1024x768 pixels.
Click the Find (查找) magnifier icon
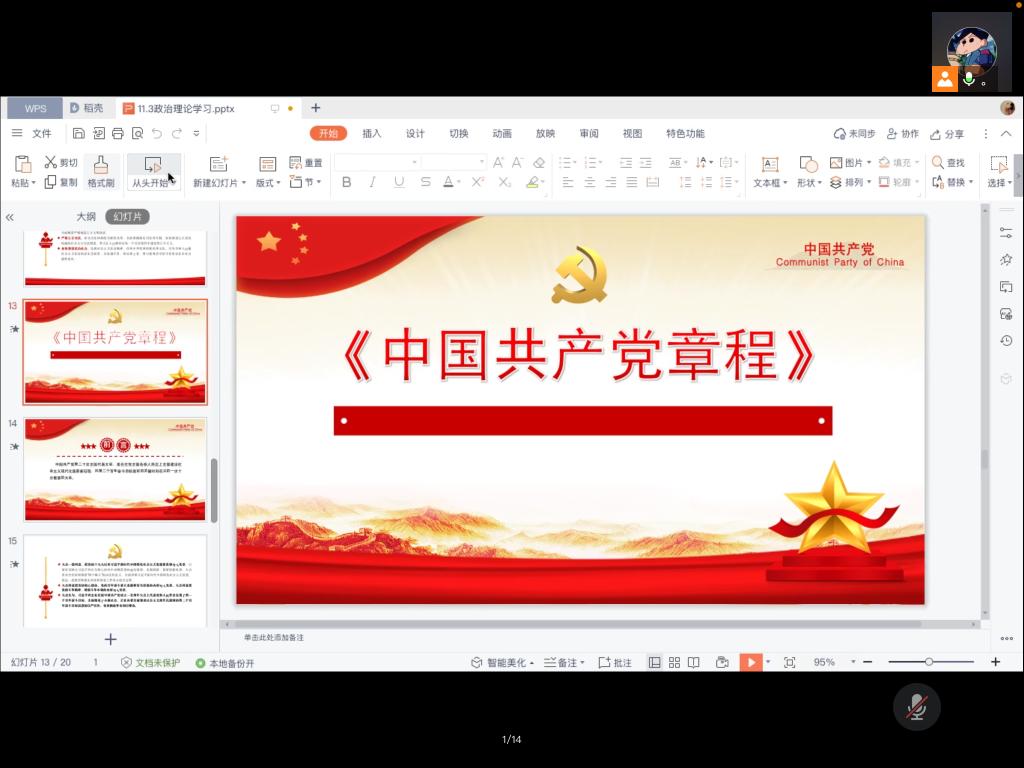[938, 162]
